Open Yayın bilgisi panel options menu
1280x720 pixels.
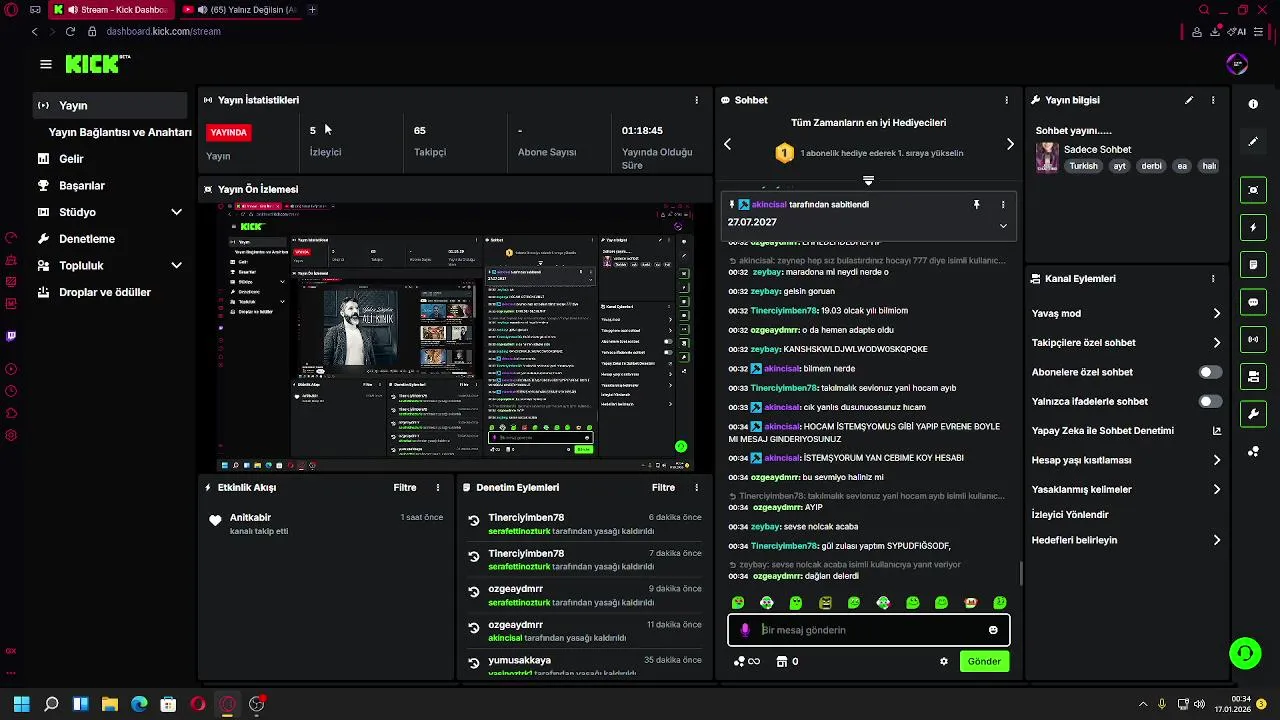click(x=1213, y=100)
